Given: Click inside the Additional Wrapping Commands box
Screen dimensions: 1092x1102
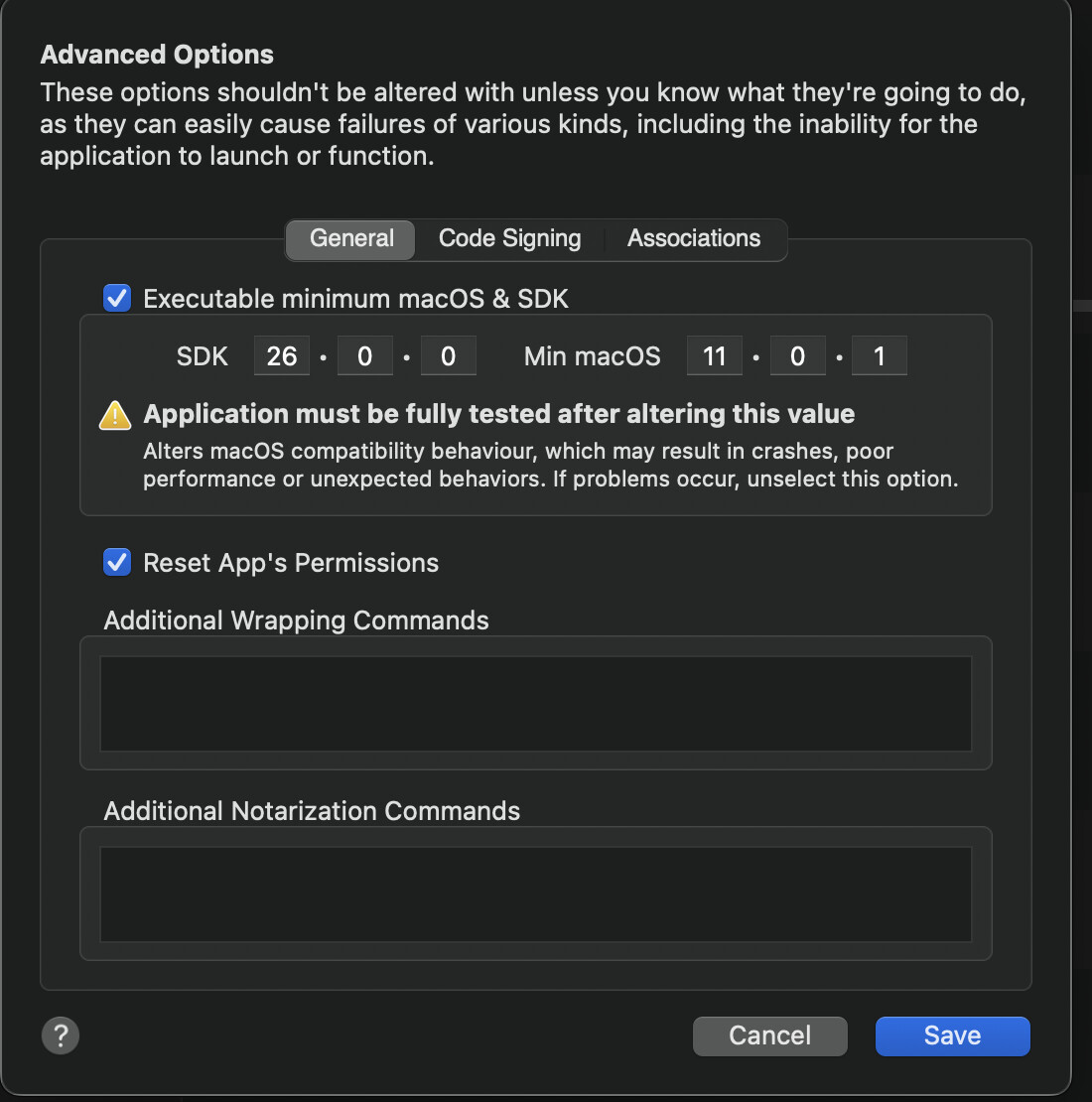Looking at the screenshot, I should [x=536, y=703].
